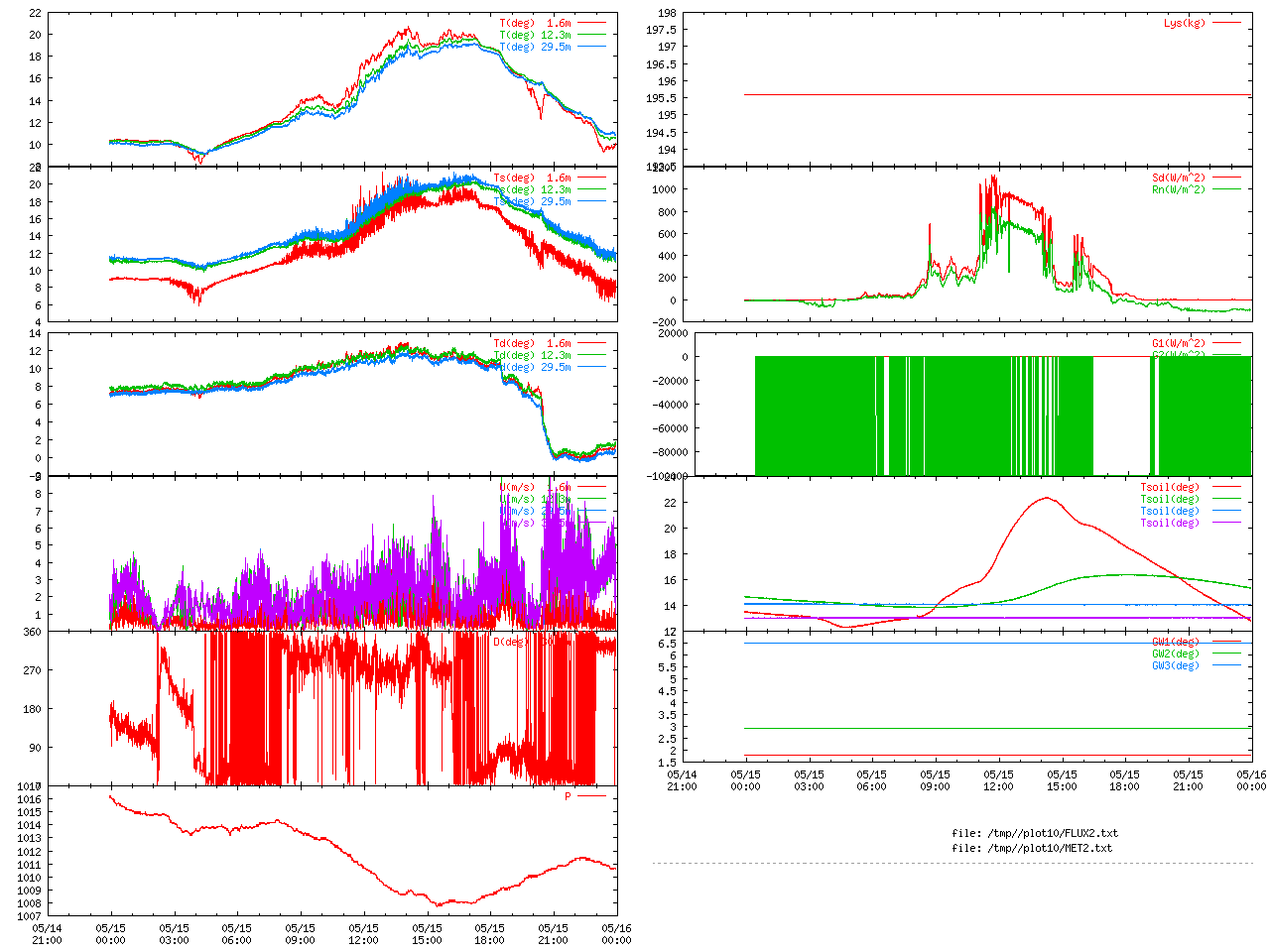Click the '6.5' tick on the GW plot

click(667, 644)
